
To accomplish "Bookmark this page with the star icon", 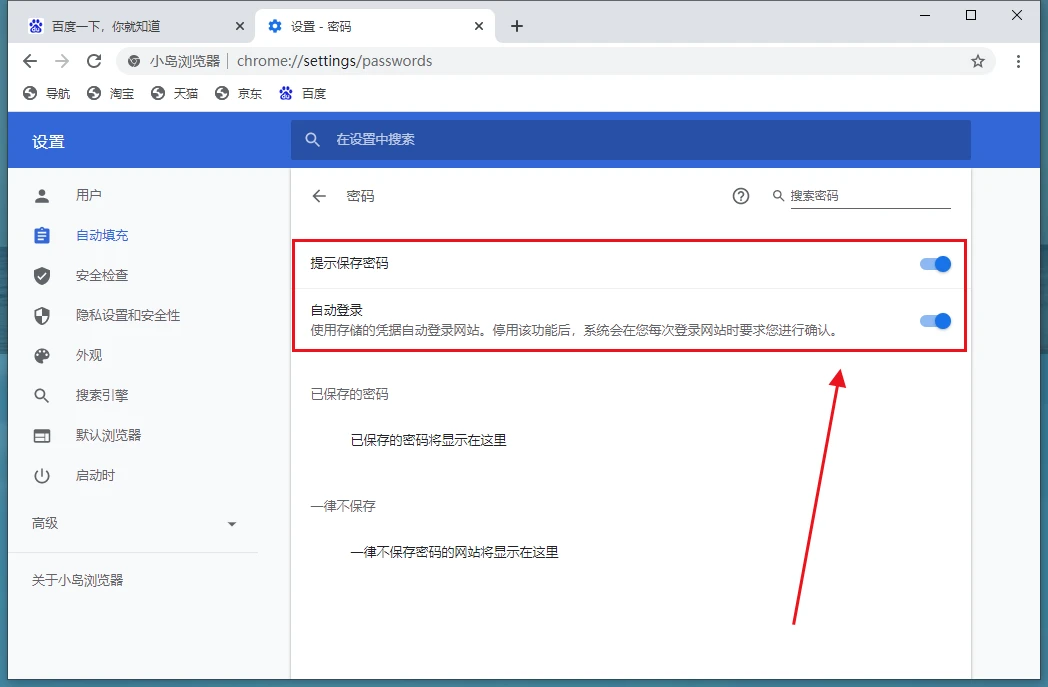I will click(978, 61).
